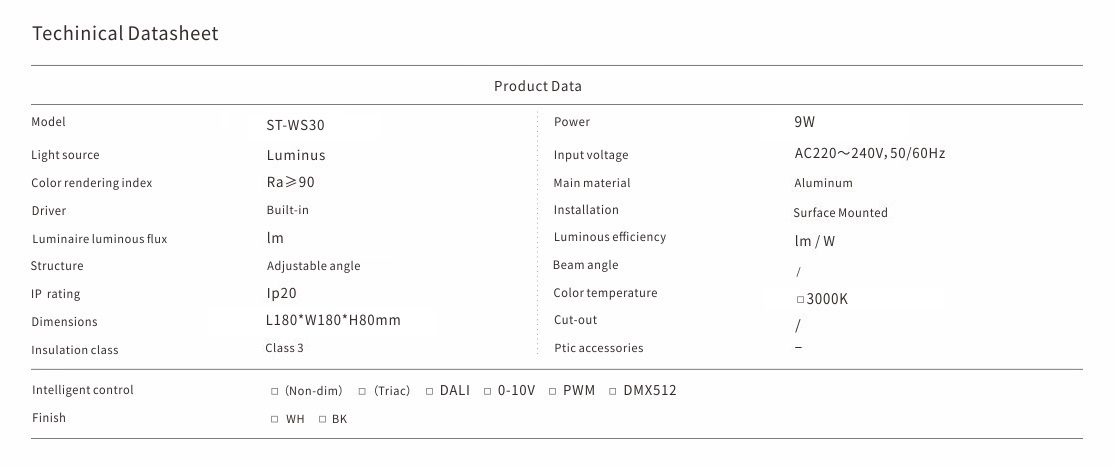Image resolution: width=1114 pixels, height=466 pixels.
Task: Click the Product Data section header
Action: [537, 86]
